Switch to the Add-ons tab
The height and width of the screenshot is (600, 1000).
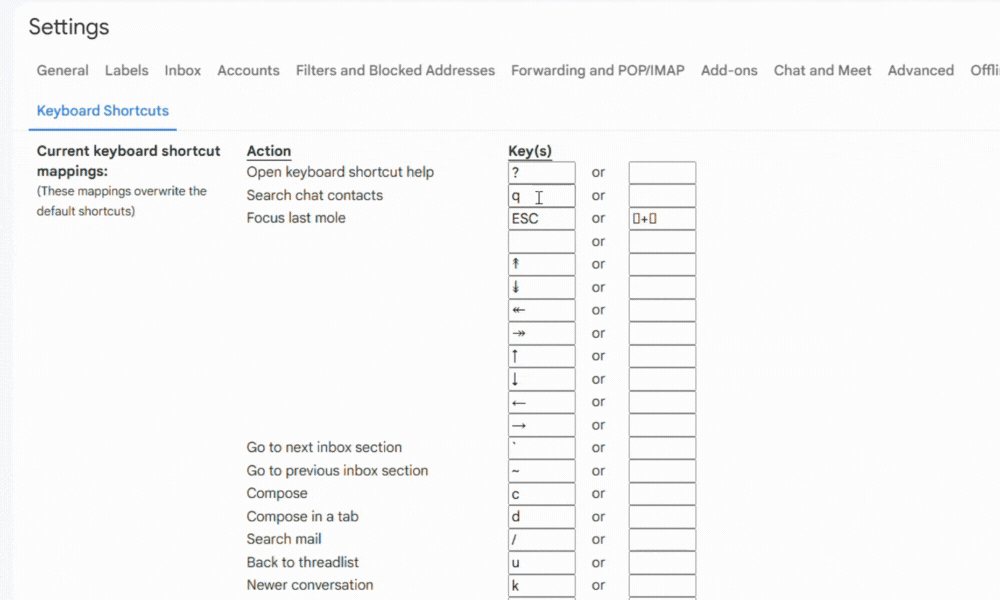[x=729, y=70]
